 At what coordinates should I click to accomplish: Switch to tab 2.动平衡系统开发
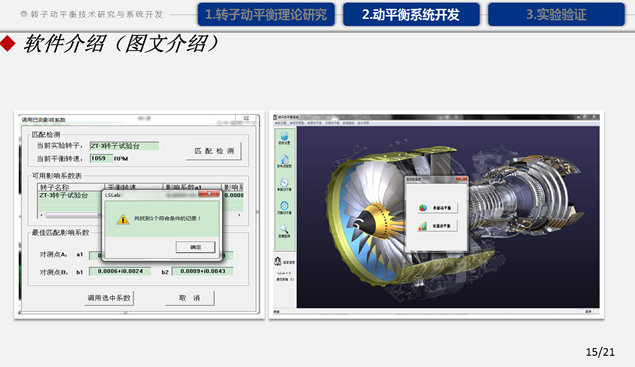coord(411,15)
